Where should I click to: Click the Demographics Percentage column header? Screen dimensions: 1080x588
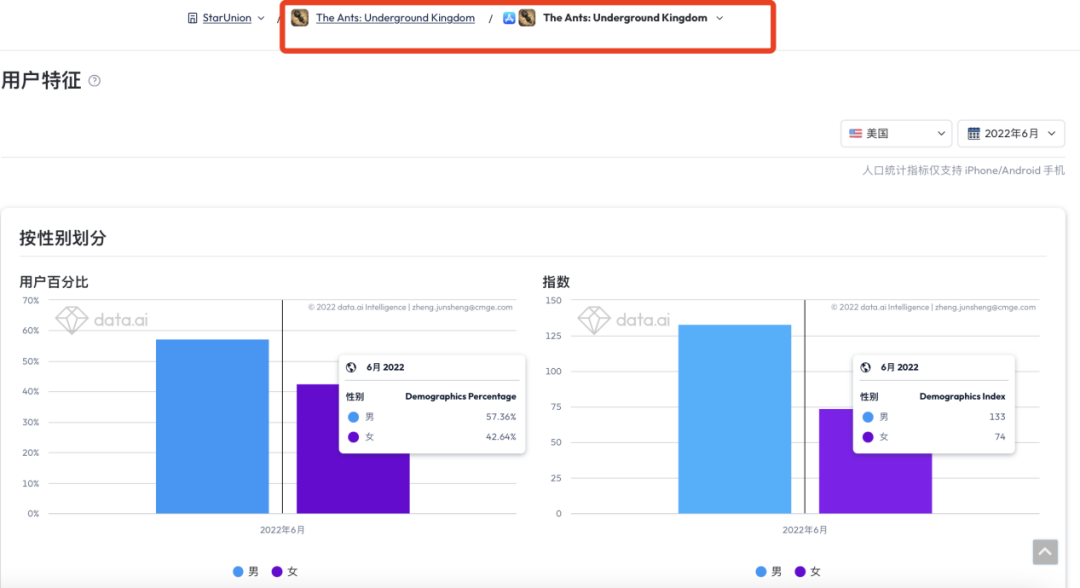coord(461,397)
